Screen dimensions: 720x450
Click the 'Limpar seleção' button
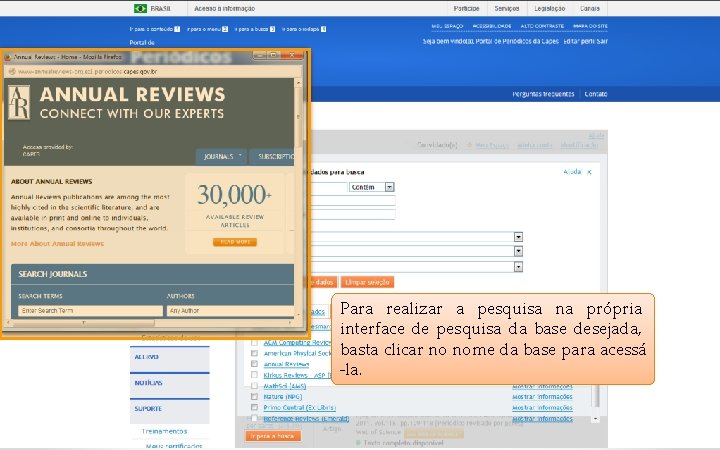point(367,282)
